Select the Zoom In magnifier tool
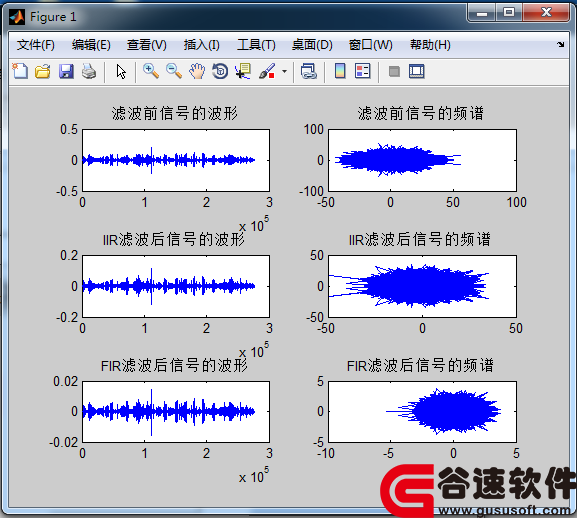Image resolution: width=577 pixels, height=518 pixels. 151,71
